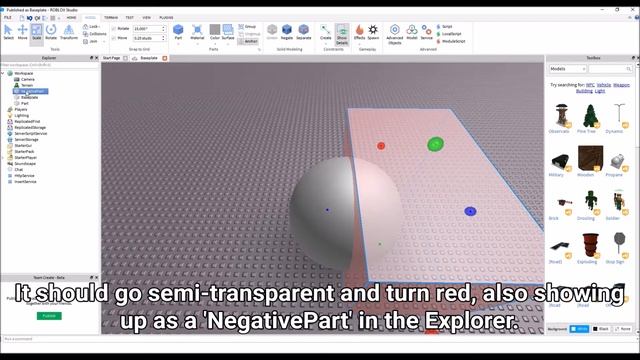Activate the Select tool in the ribbon
Viewport: 640px width, 360px height.
[x=8, y=32]
